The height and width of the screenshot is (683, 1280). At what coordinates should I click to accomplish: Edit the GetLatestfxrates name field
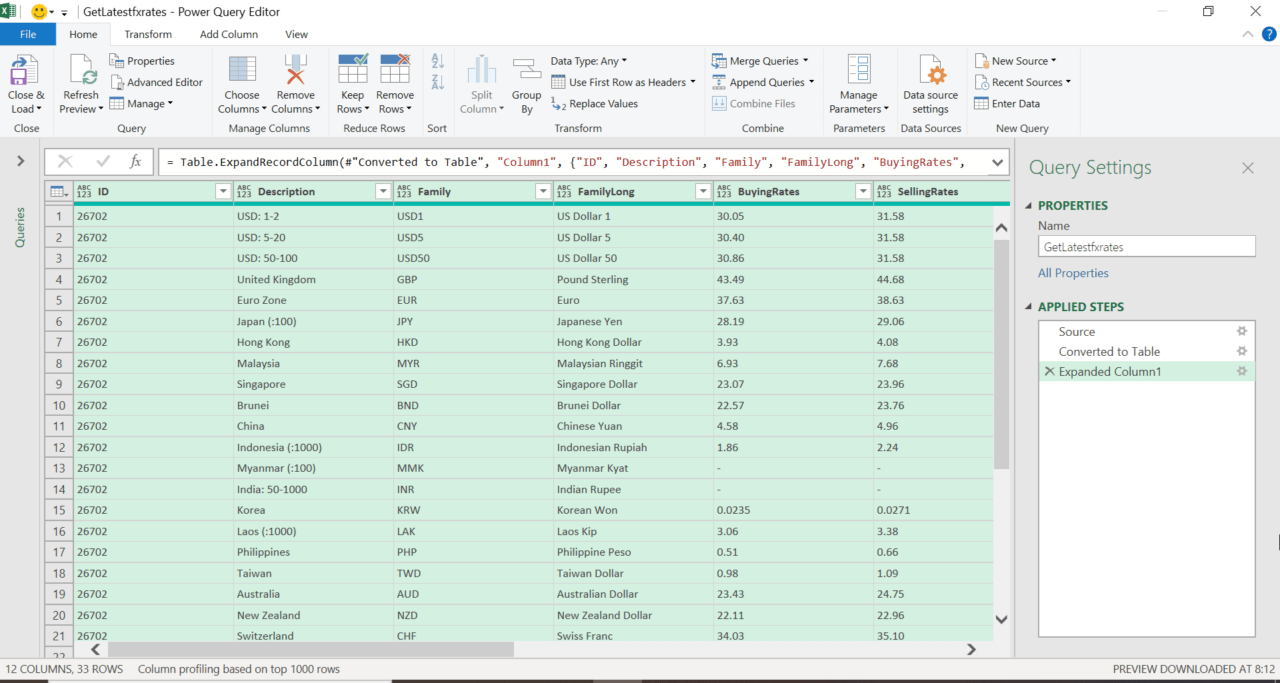click(1146, 246)
